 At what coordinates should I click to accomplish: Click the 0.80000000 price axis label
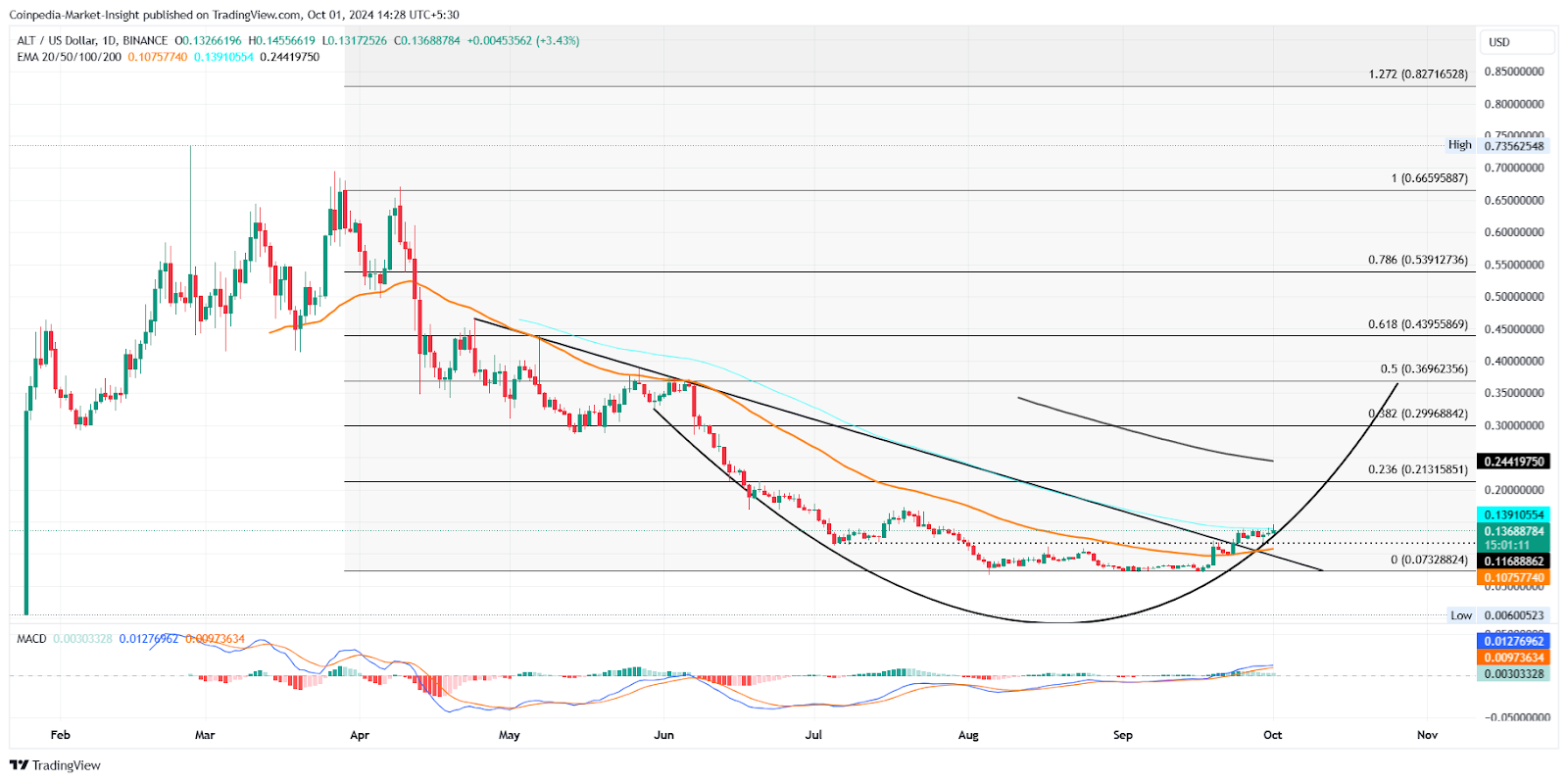[x=1514, y=104]
